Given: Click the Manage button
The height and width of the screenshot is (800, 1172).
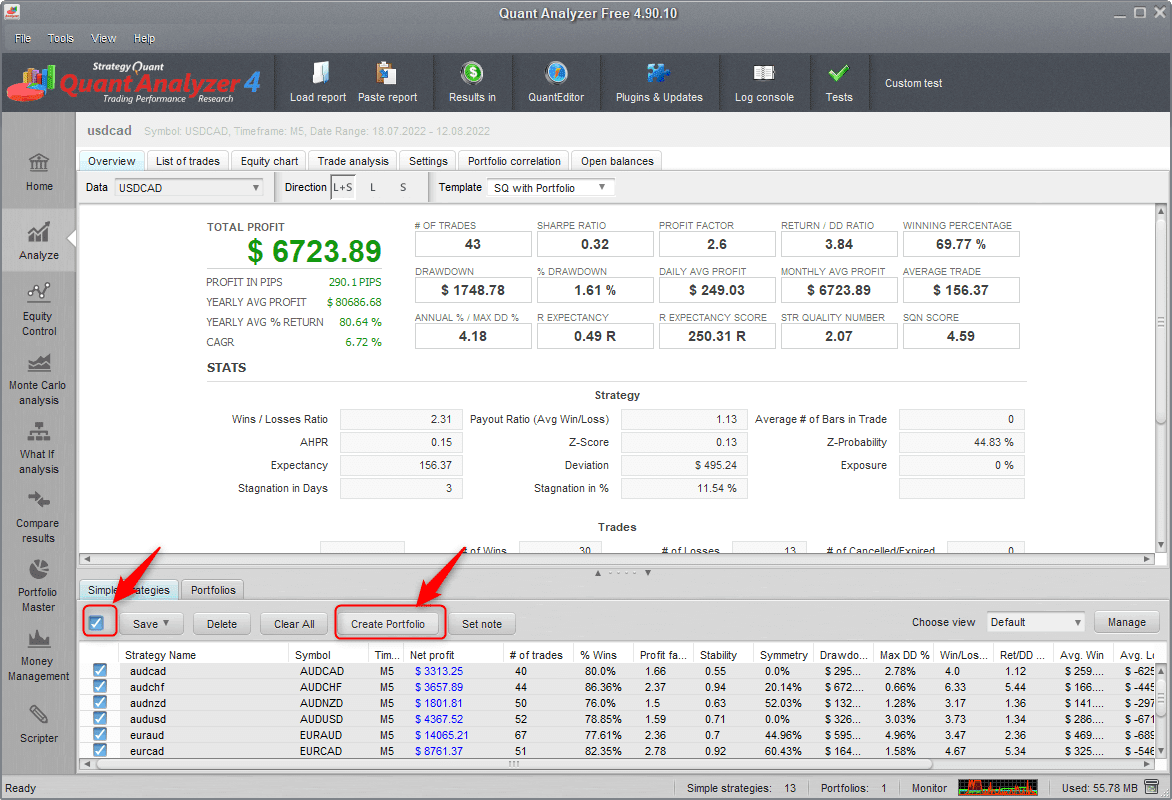Looking at the screenshot, I should 1126,622.
